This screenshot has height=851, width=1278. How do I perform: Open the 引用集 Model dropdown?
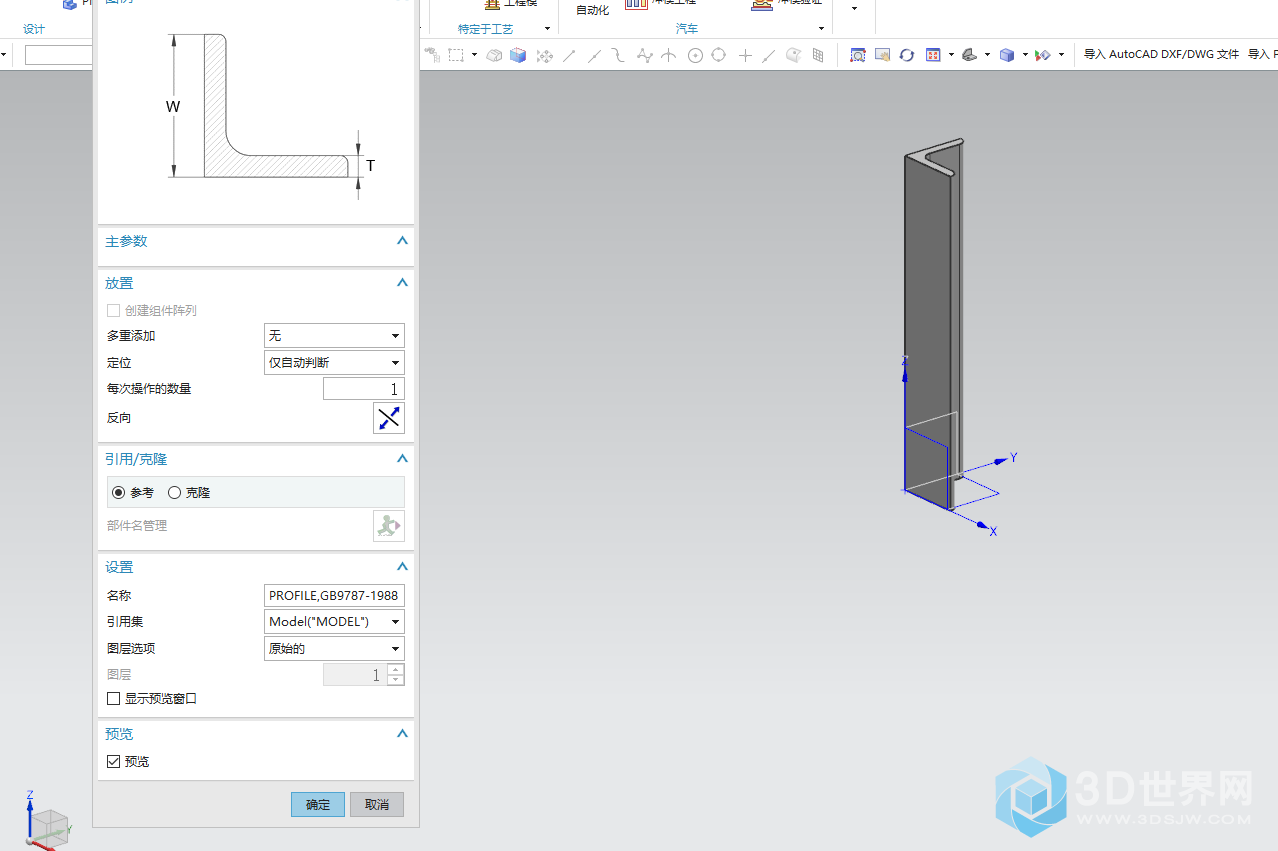point(334,622)
